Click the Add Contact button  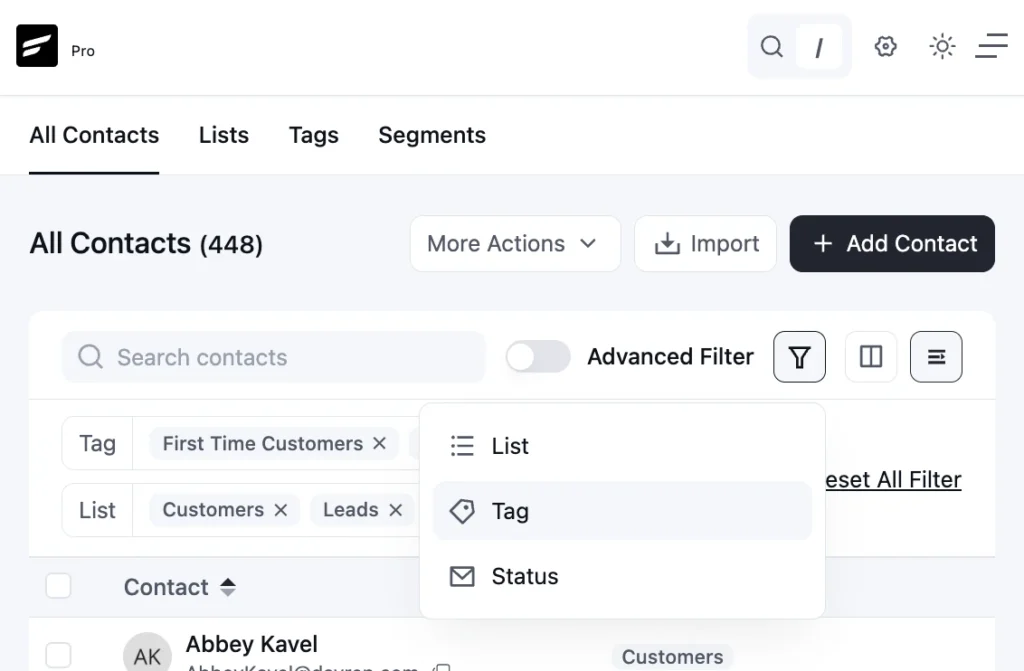892,244
